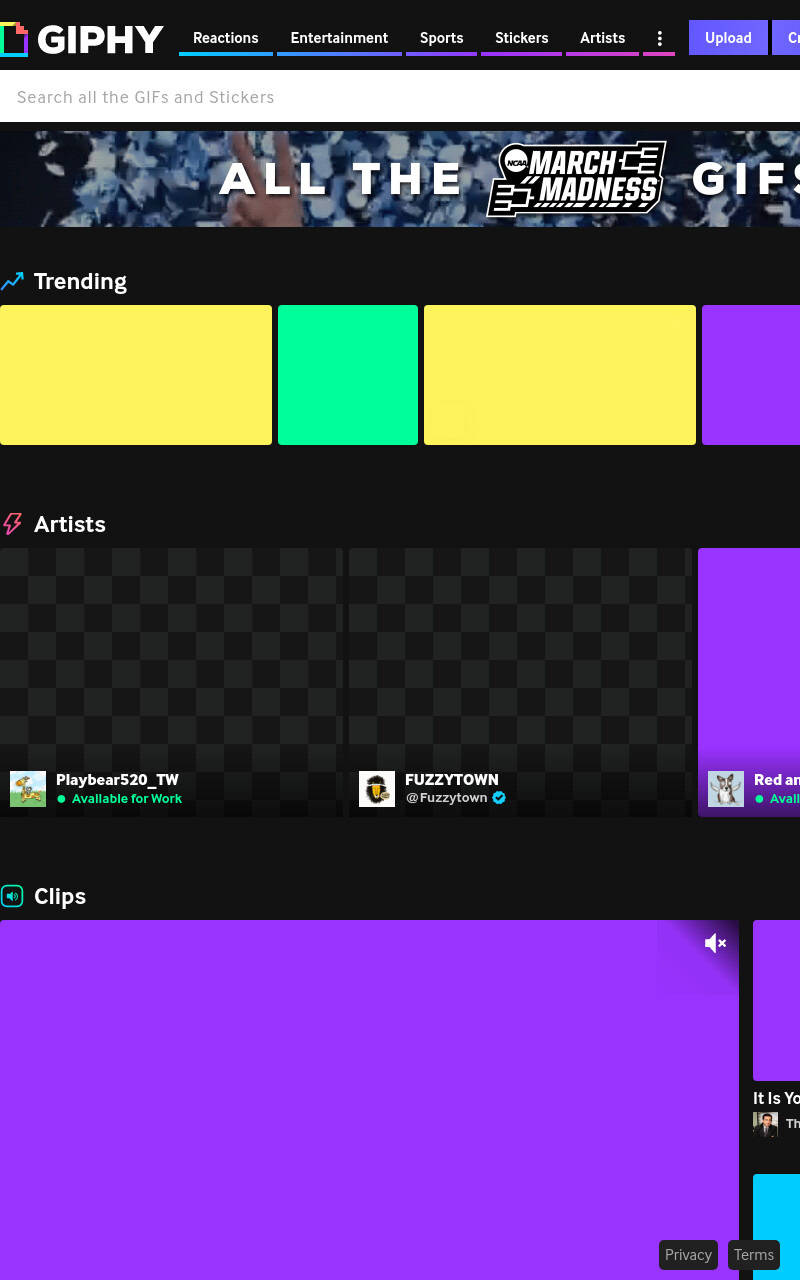
Task: Open the GIPHY logo home link
Action: 82,39
